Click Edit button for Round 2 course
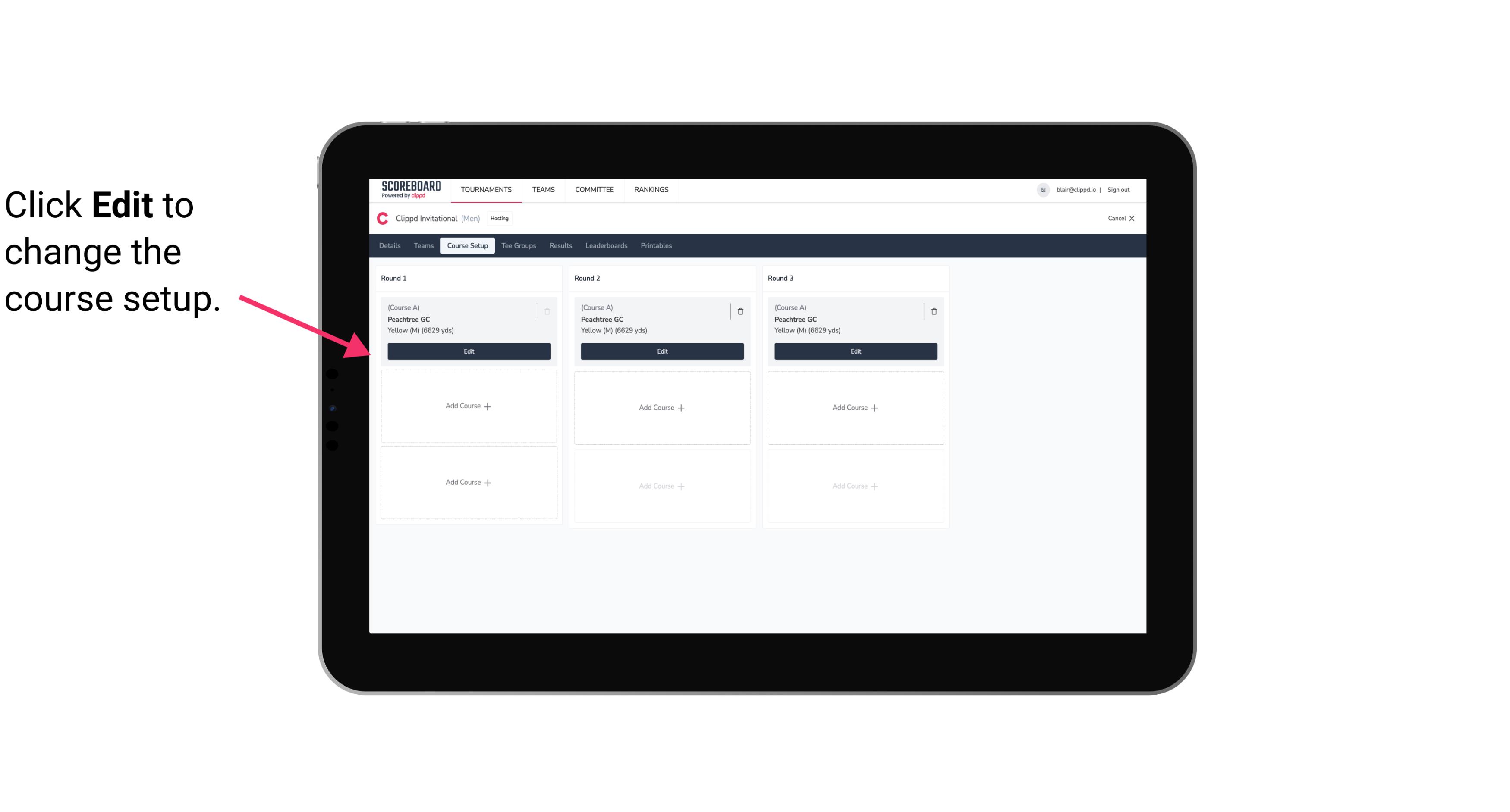Screen dimensions: 1510x812 click(662, 350)
